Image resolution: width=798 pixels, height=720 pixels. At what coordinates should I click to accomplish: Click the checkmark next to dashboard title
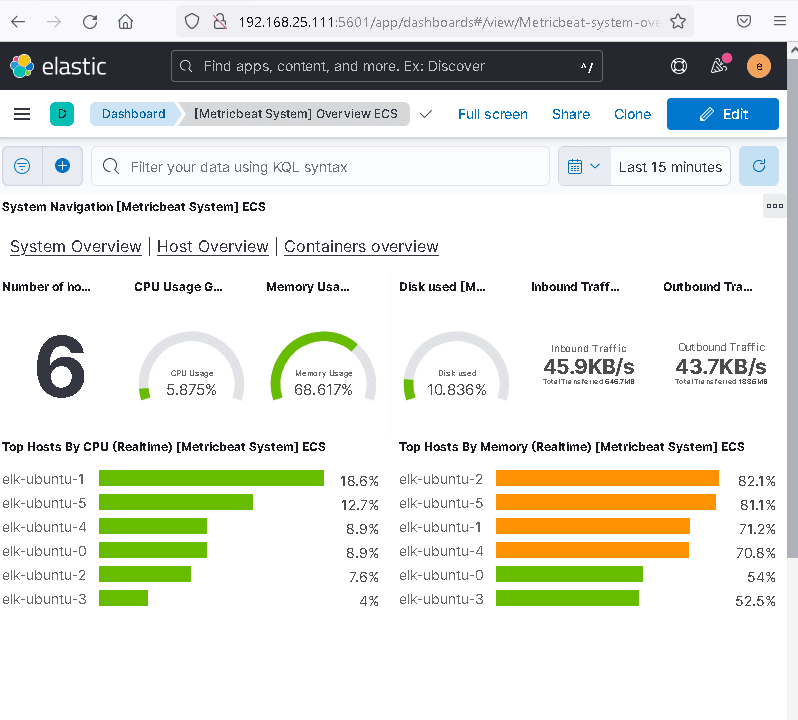pyautogui.click(x=426, y=114)
